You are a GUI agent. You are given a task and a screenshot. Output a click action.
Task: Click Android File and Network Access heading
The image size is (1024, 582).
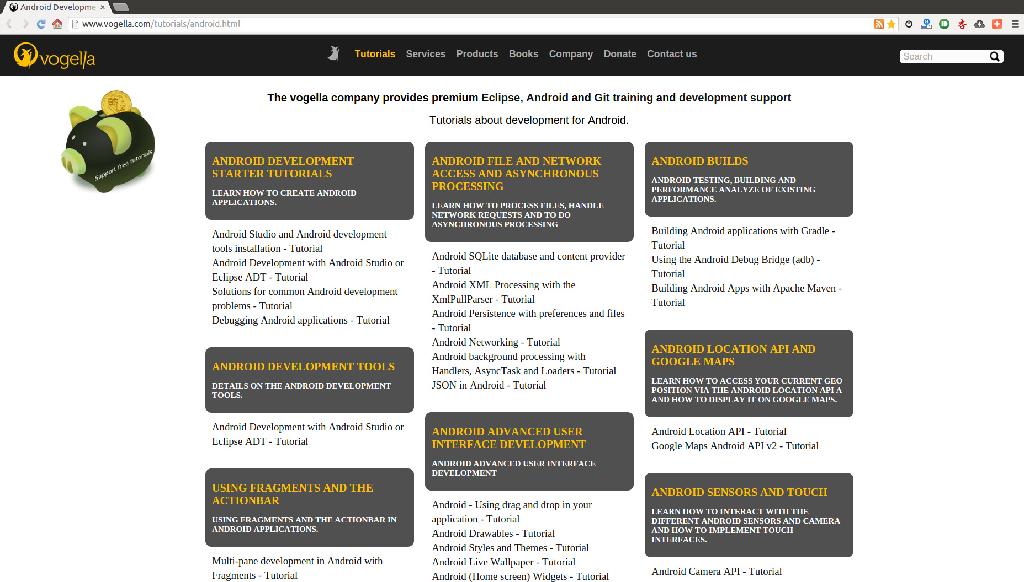pos(517,173)
